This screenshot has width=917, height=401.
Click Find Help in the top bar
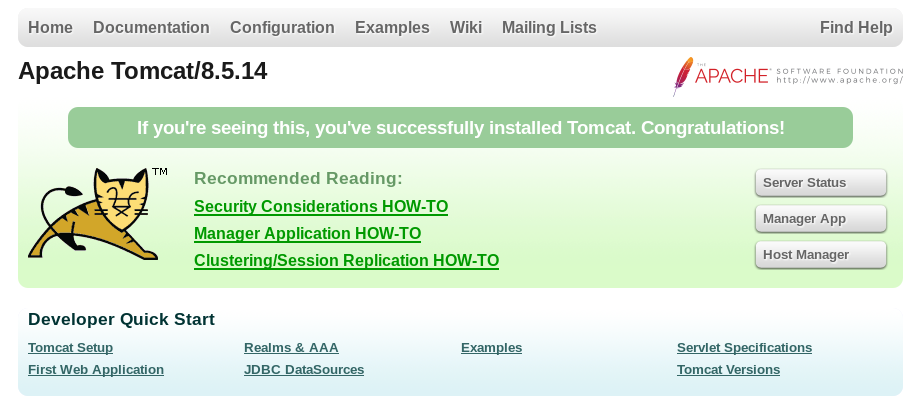pyautogui.click(x=856, y=28)
